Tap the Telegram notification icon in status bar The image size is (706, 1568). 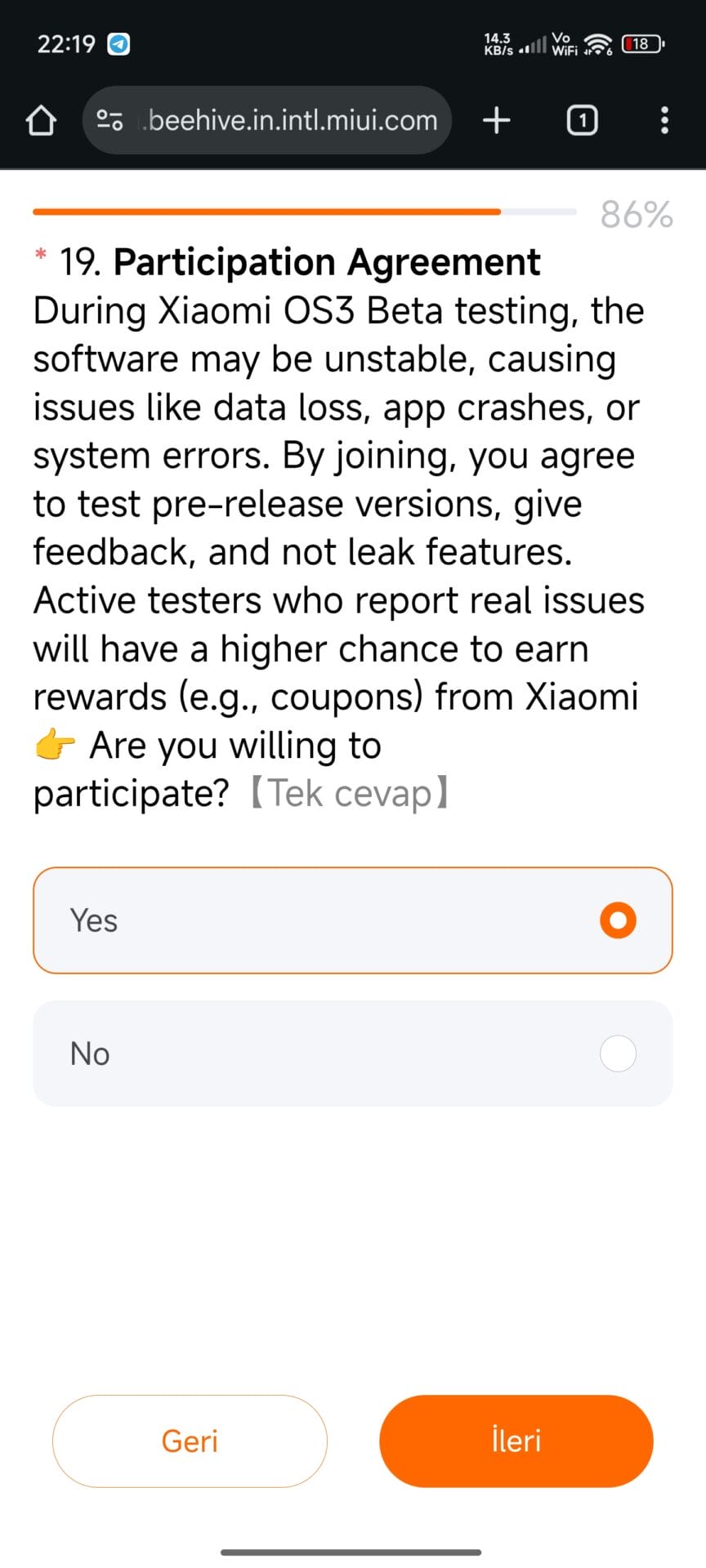pos(119,44)
